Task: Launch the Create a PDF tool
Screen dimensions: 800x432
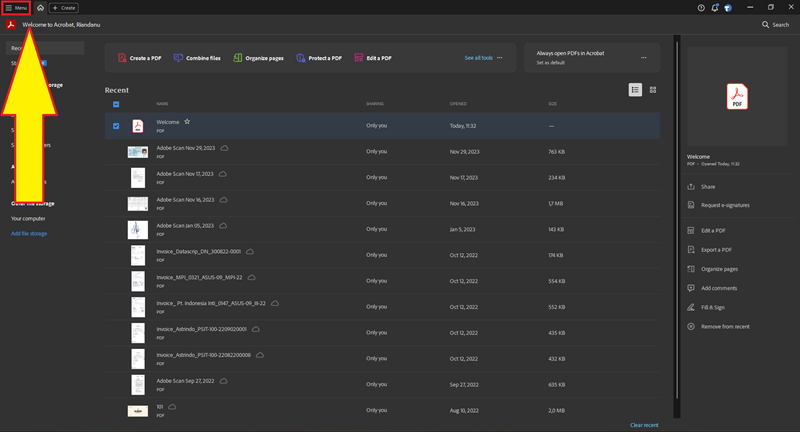Action: point(139,58)
